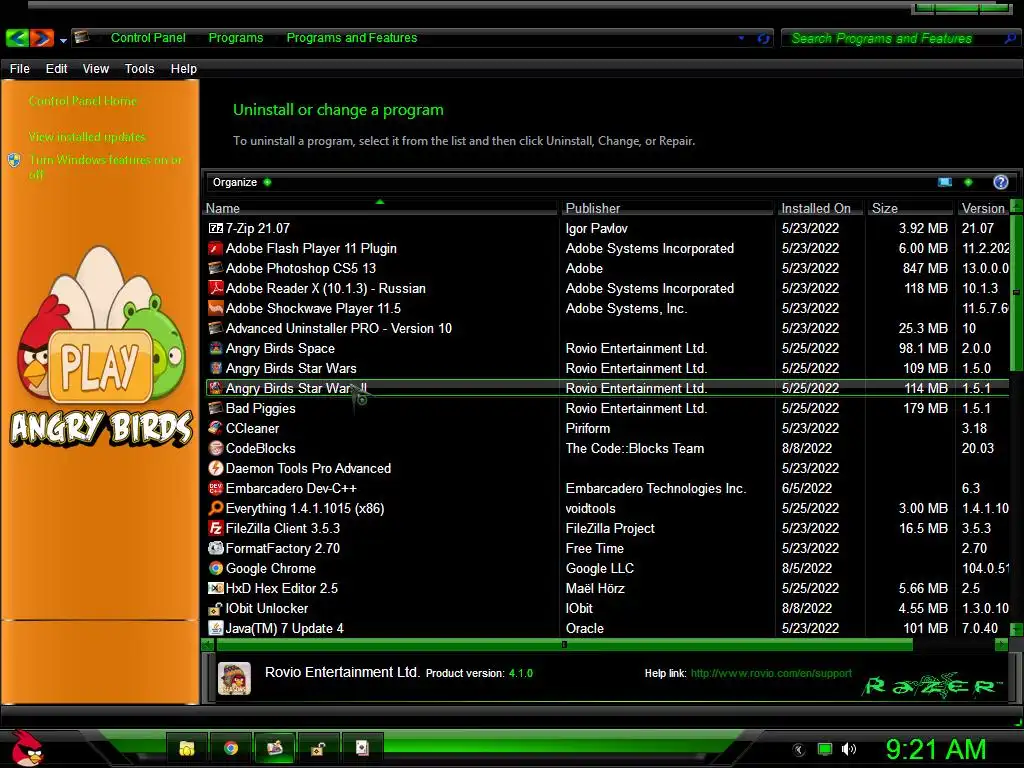The width and height of the screenshot is (1024, 768).
Task: Click 847 MB size of Photoshop
Action: tap(925, 268)
